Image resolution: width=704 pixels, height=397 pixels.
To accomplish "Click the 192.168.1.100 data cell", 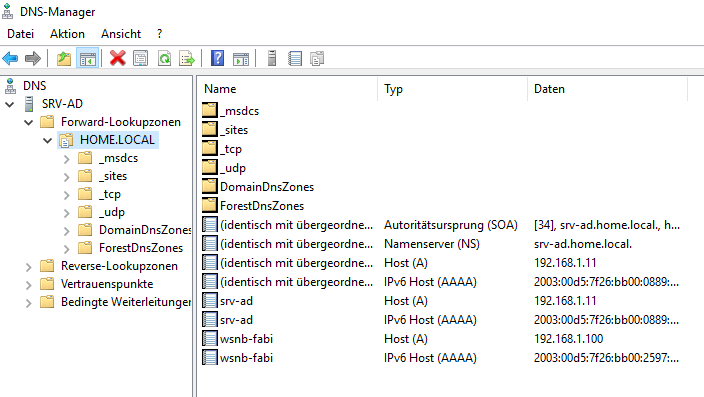I will pyautogui.click(x=568, y=339).
